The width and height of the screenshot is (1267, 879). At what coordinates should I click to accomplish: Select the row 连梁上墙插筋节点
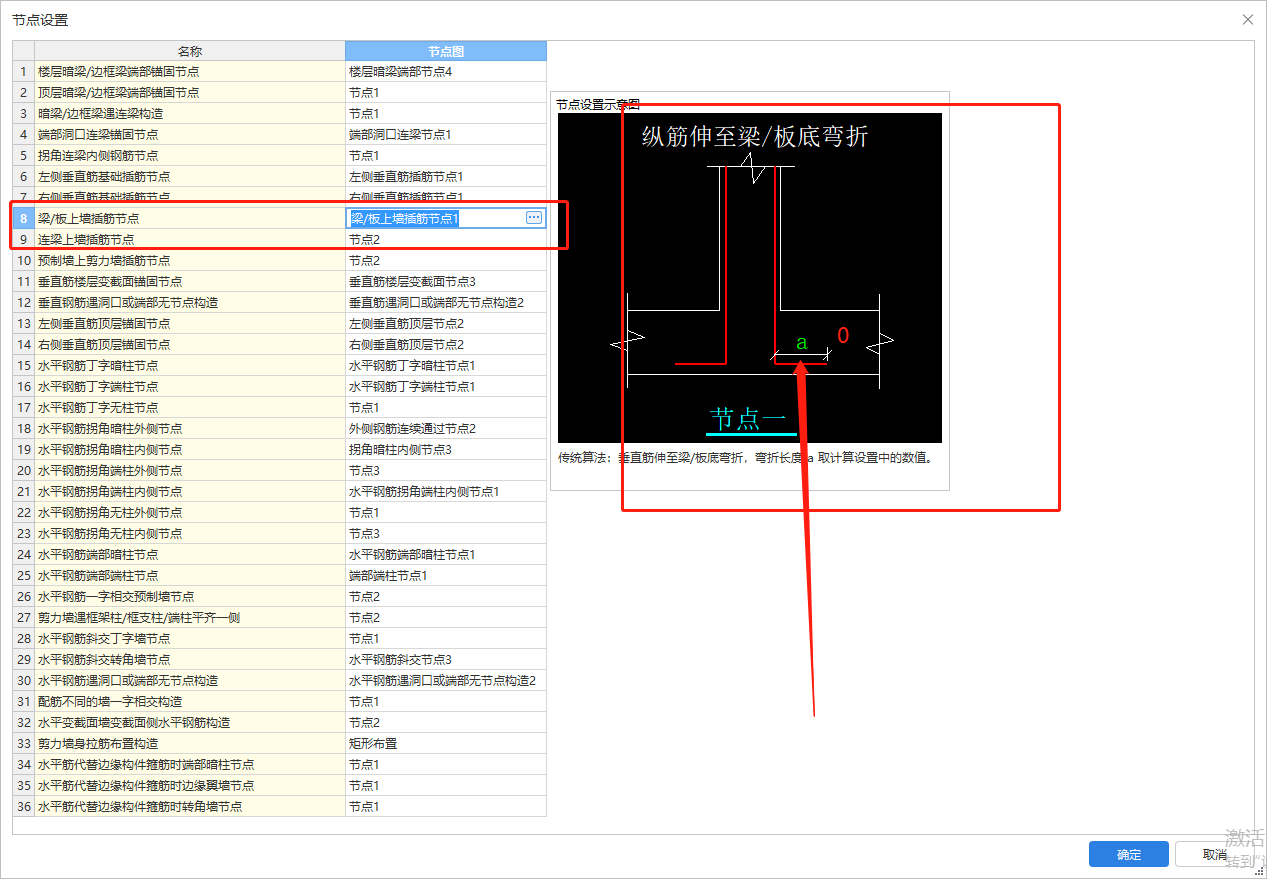point(280,239)
